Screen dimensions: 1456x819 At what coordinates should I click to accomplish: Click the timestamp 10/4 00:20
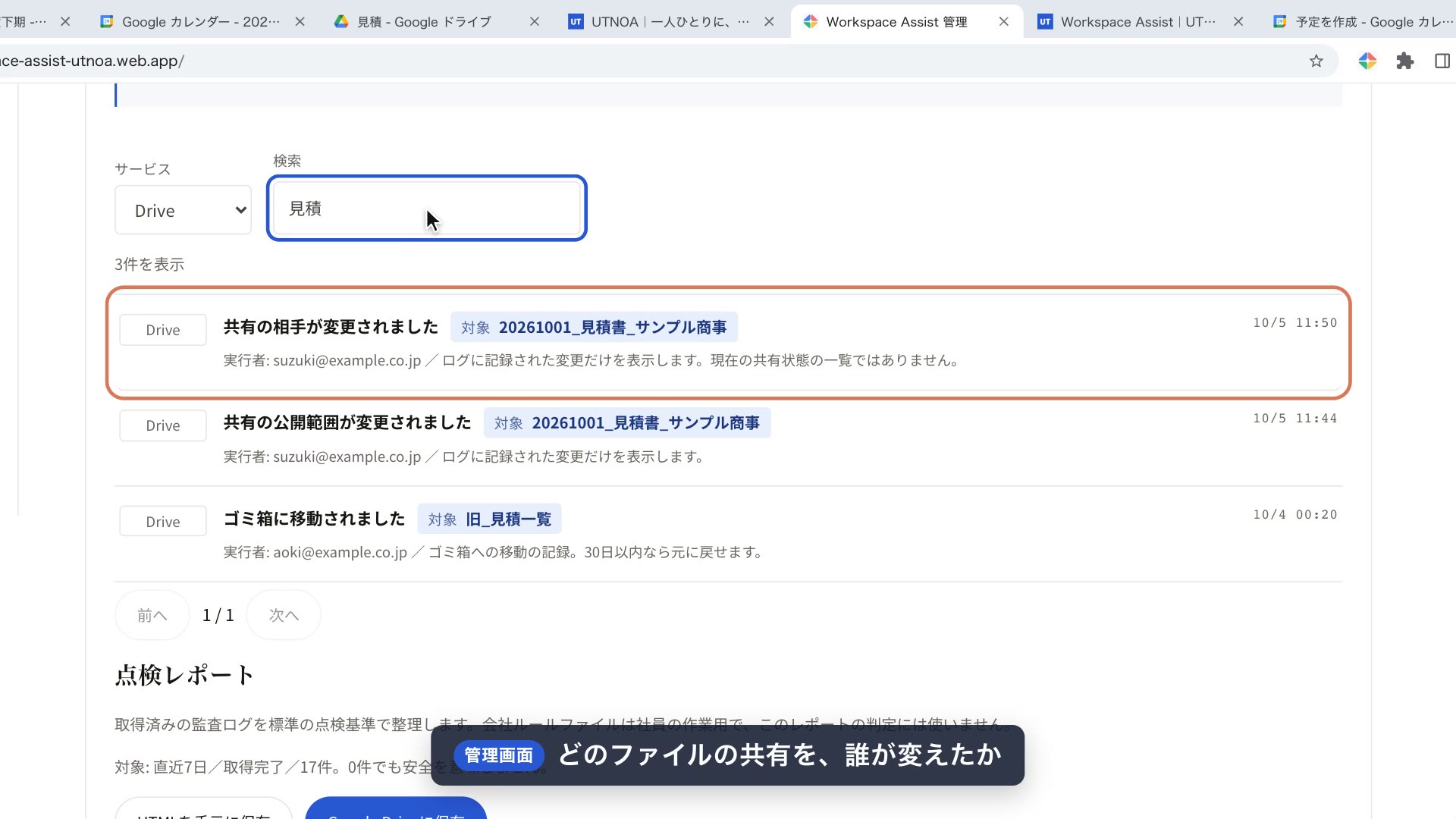pyautogui.click(x=1294, y=514)
